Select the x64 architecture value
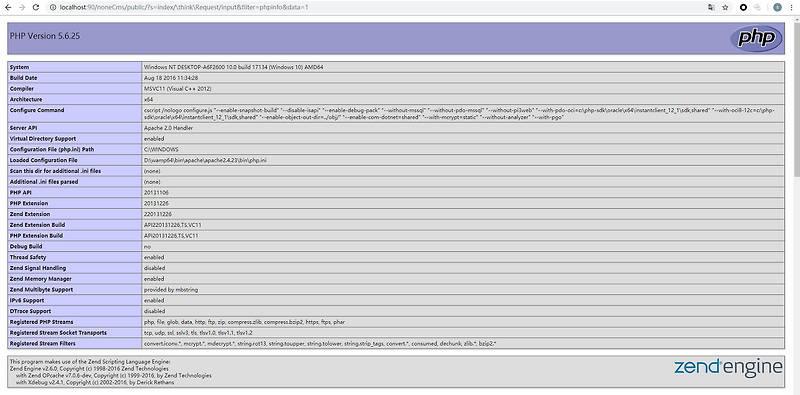800x395 pixels. (x=148, y=100)
